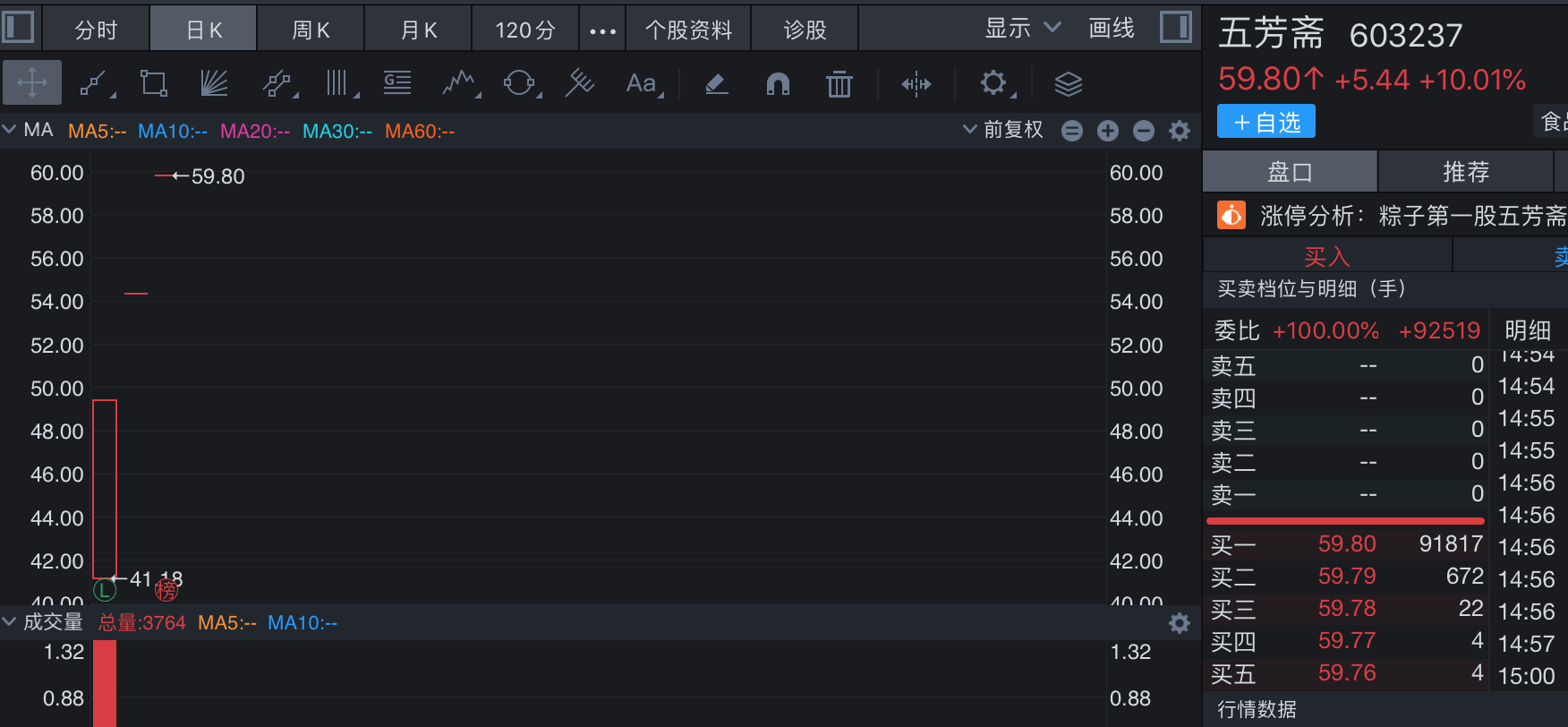Click the MA60 indicator label

[x=420, y=131]
